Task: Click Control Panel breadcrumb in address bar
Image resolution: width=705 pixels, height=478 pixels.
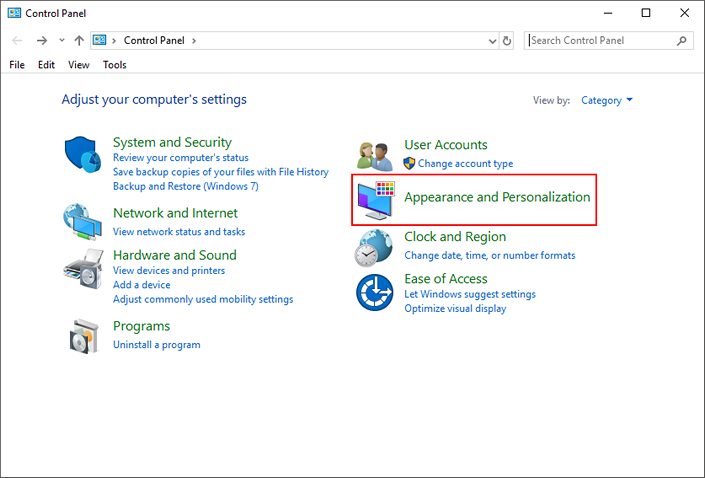Action: coord(154,40)
